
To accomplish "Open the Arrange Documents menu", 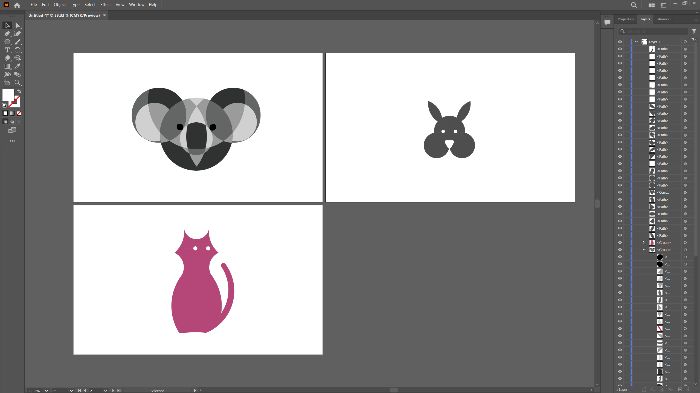I will coord(652,5).
